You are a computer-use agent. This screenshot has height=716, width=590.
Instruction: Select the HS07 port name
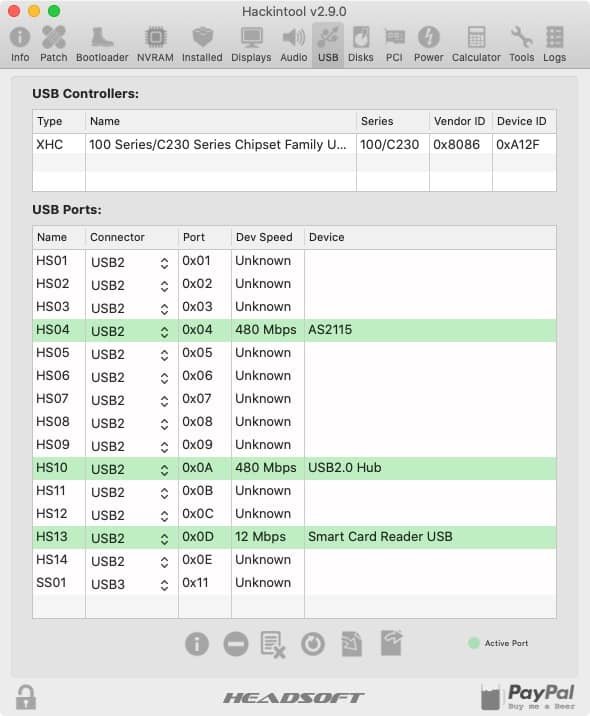pyautogui.click(x=53, y=399)
